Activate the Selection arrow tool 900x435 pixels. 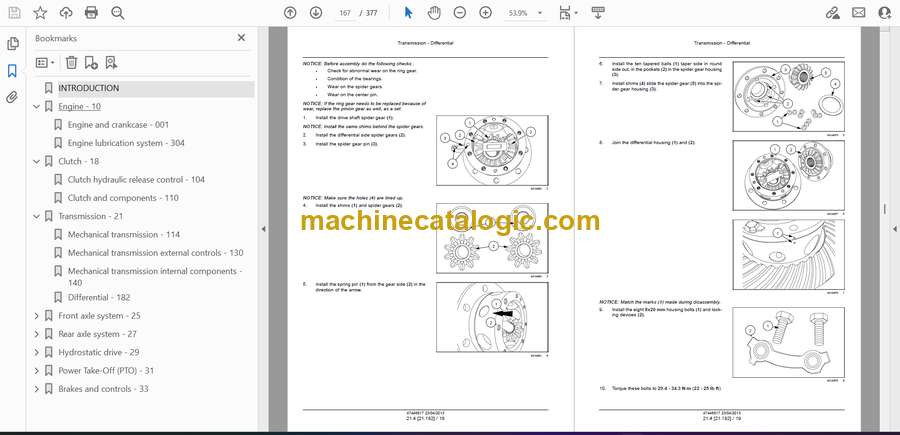pos(409,13)
